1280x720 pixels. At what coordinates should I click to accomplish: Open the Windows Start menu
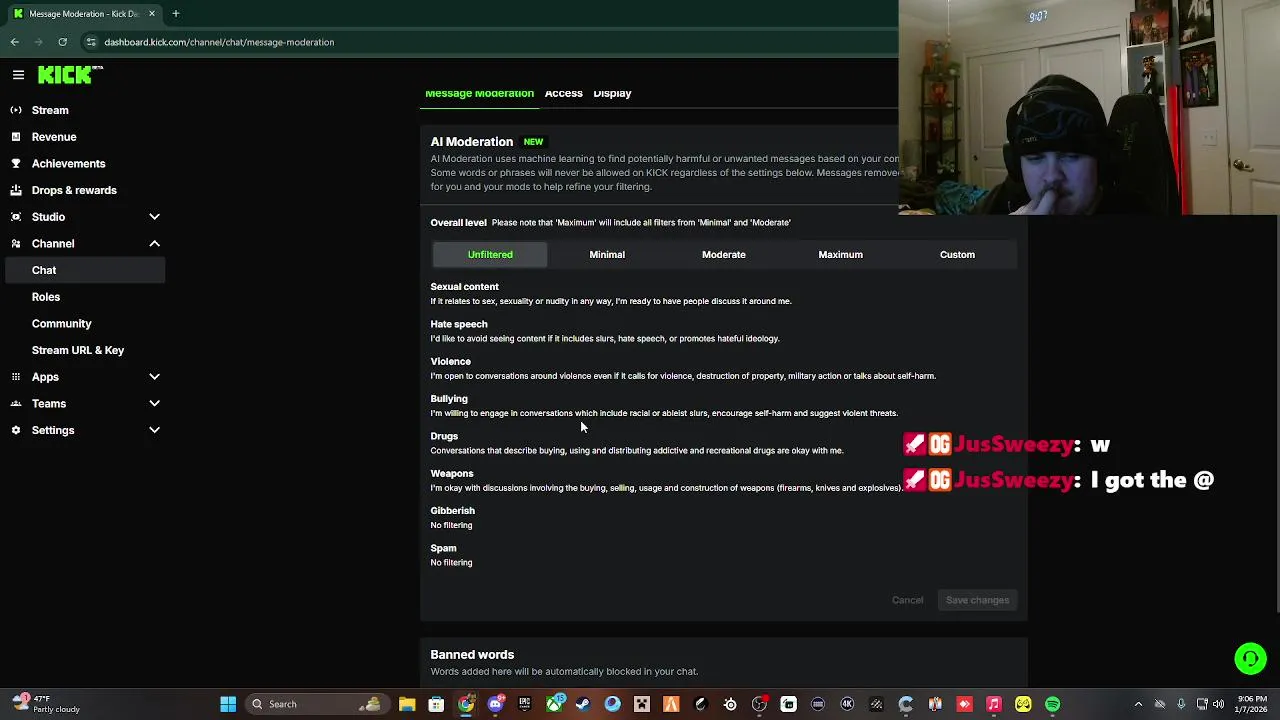coord(228,704)
